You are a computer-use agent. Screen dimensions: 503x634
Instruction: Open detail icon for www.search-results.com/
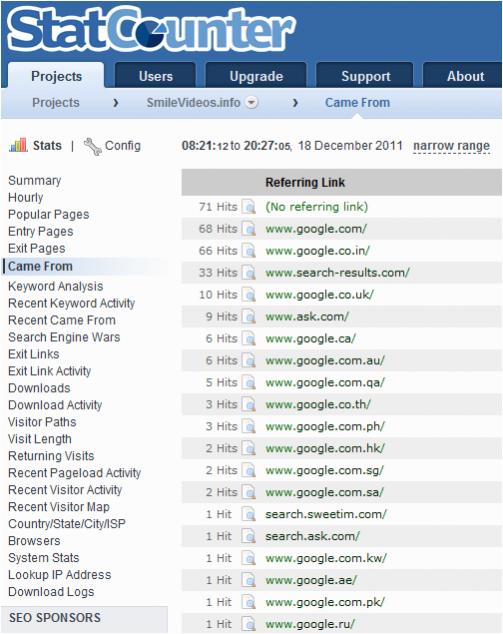point(249,273)
